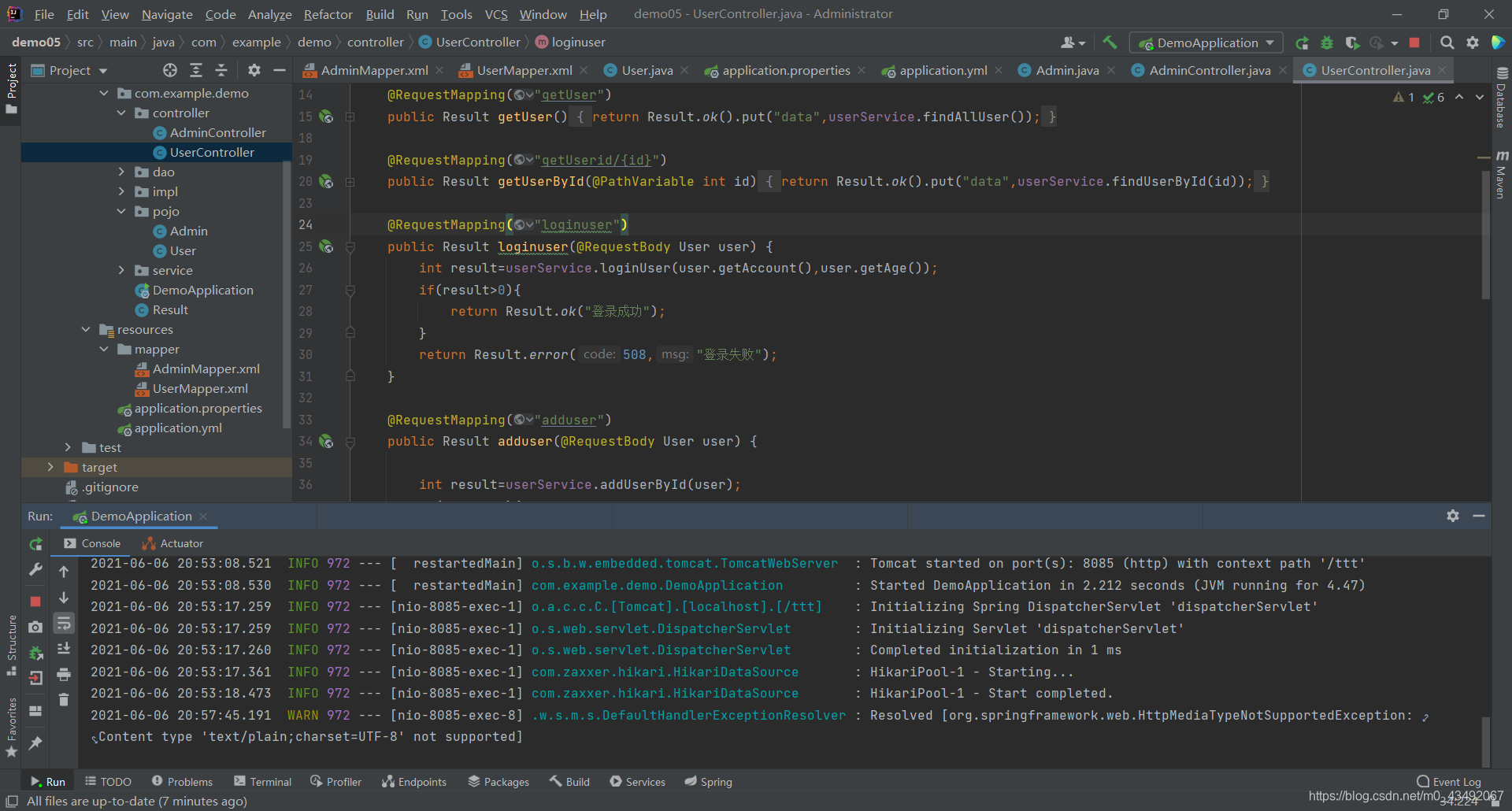Open the Database tool window
The image size is (1512, 811).
click(x=1503, y=102)
